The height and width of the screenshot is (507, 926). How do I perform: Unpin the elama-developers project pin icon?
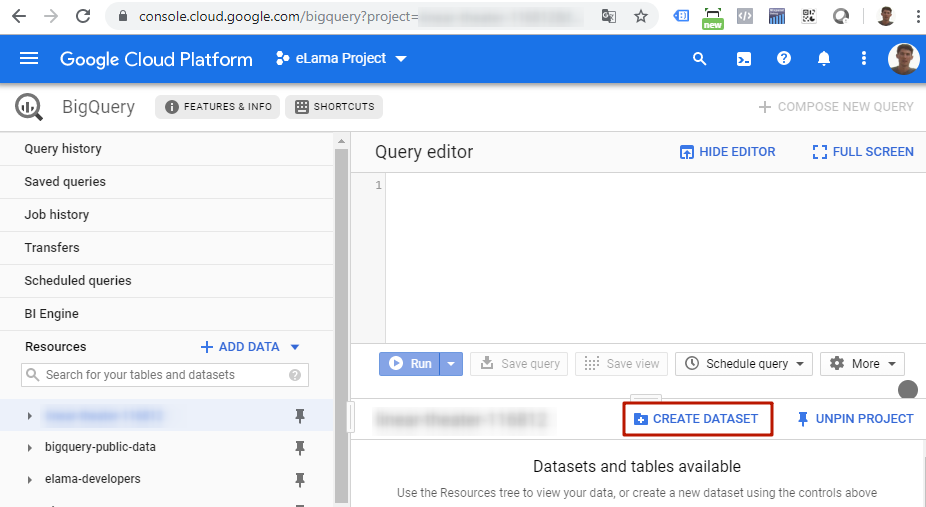pos(300,479)
